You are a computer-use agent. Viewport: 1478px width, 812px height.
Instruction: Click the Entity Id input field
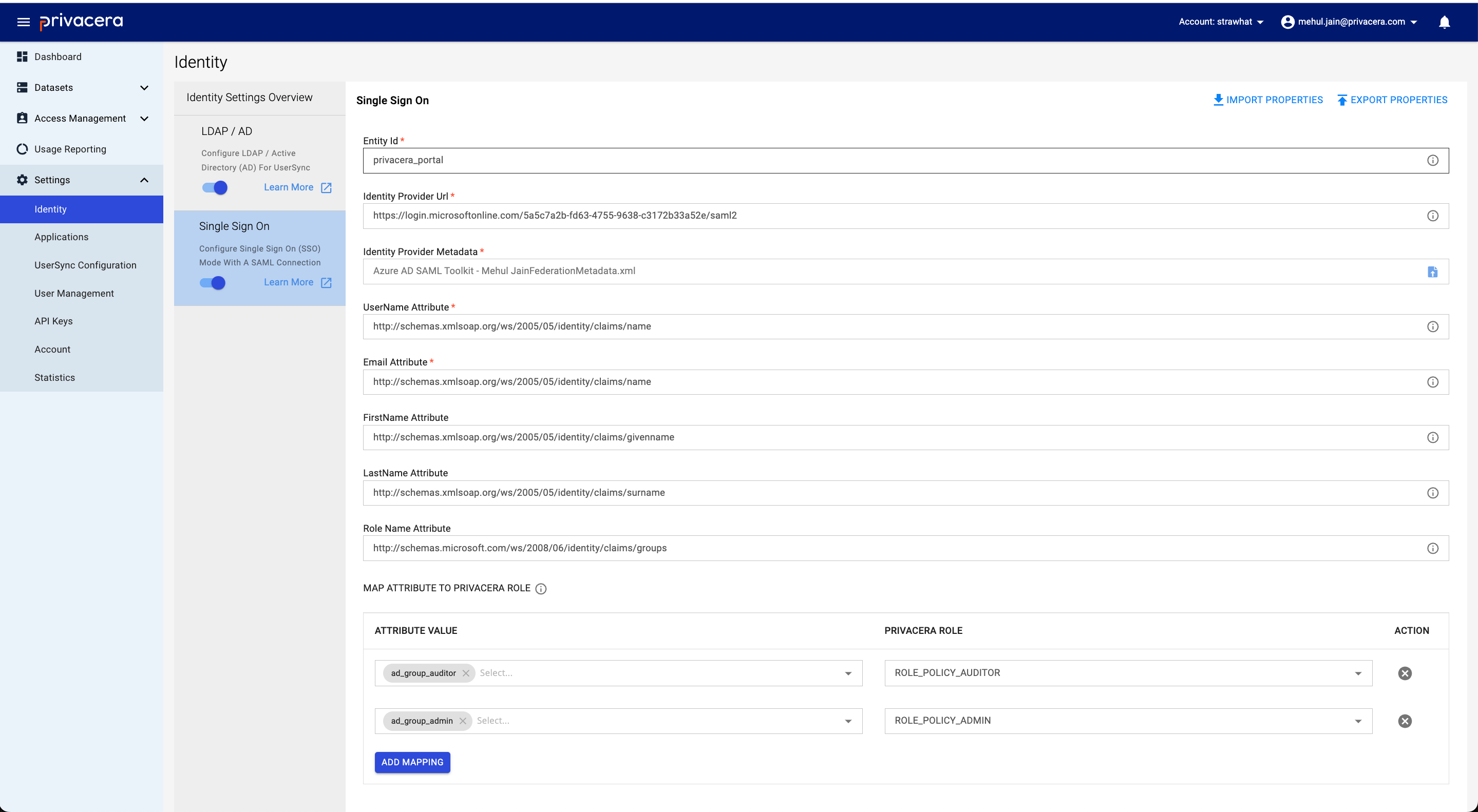coord(905,160)
